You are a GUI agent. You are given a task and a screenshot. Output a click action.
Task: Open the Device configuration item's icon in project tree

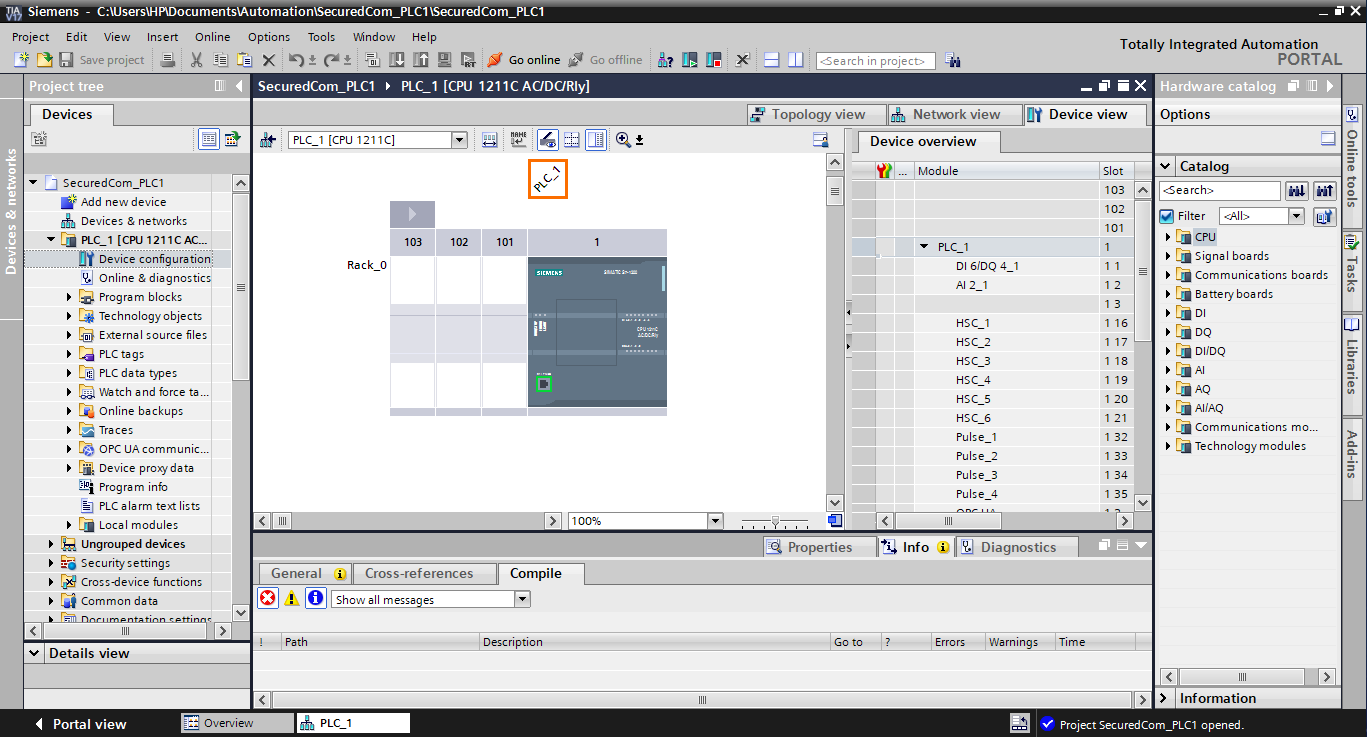point(89,258)
